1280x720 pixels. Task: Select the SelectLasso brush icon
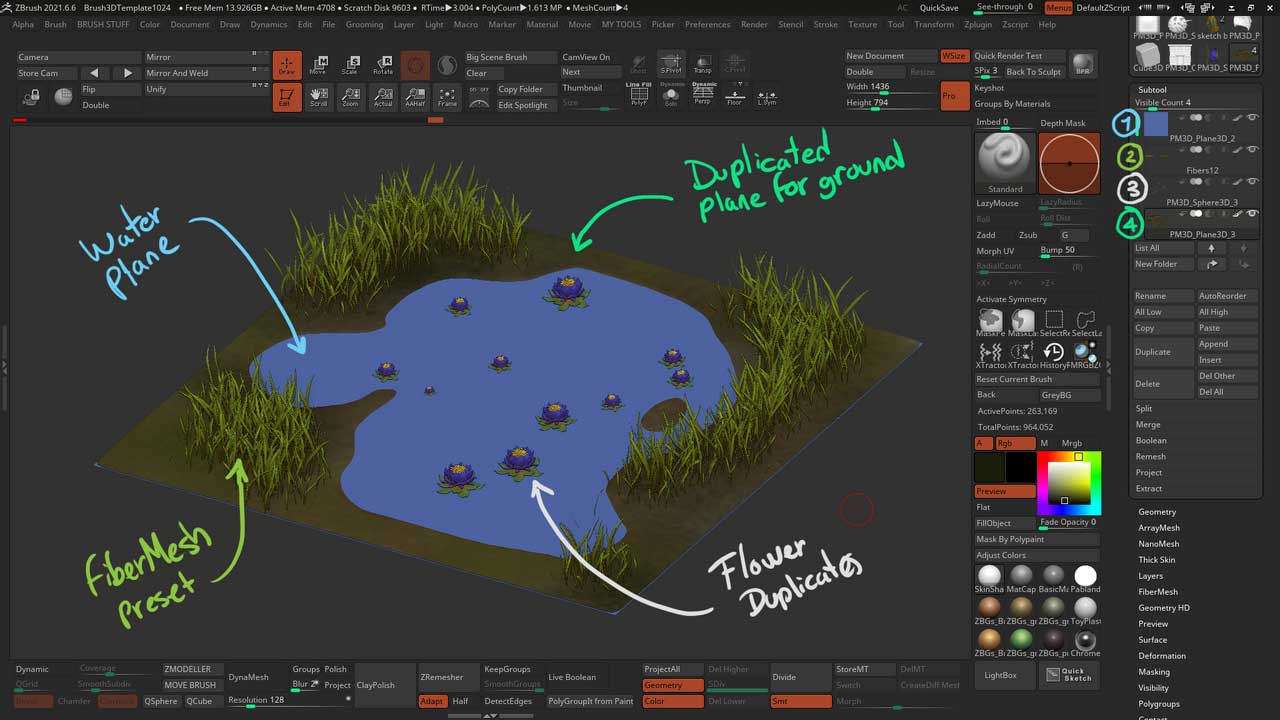(x=1085, y=321)
